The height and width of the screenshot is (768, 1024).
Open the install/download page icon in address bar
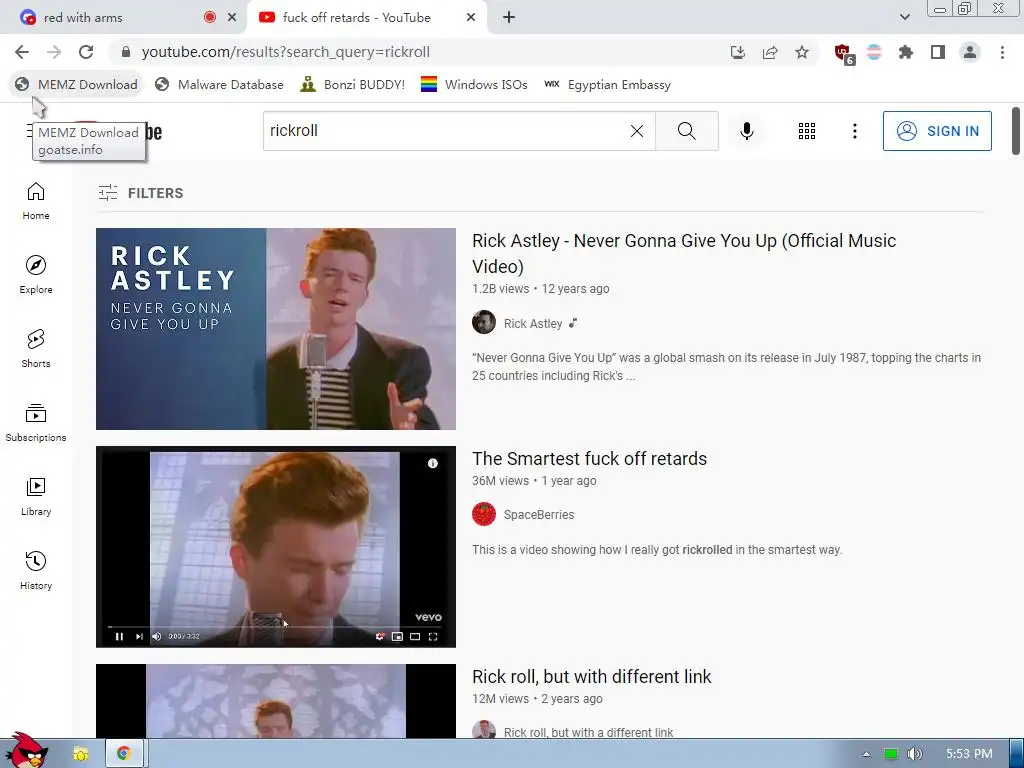click(x=738, y=52)
